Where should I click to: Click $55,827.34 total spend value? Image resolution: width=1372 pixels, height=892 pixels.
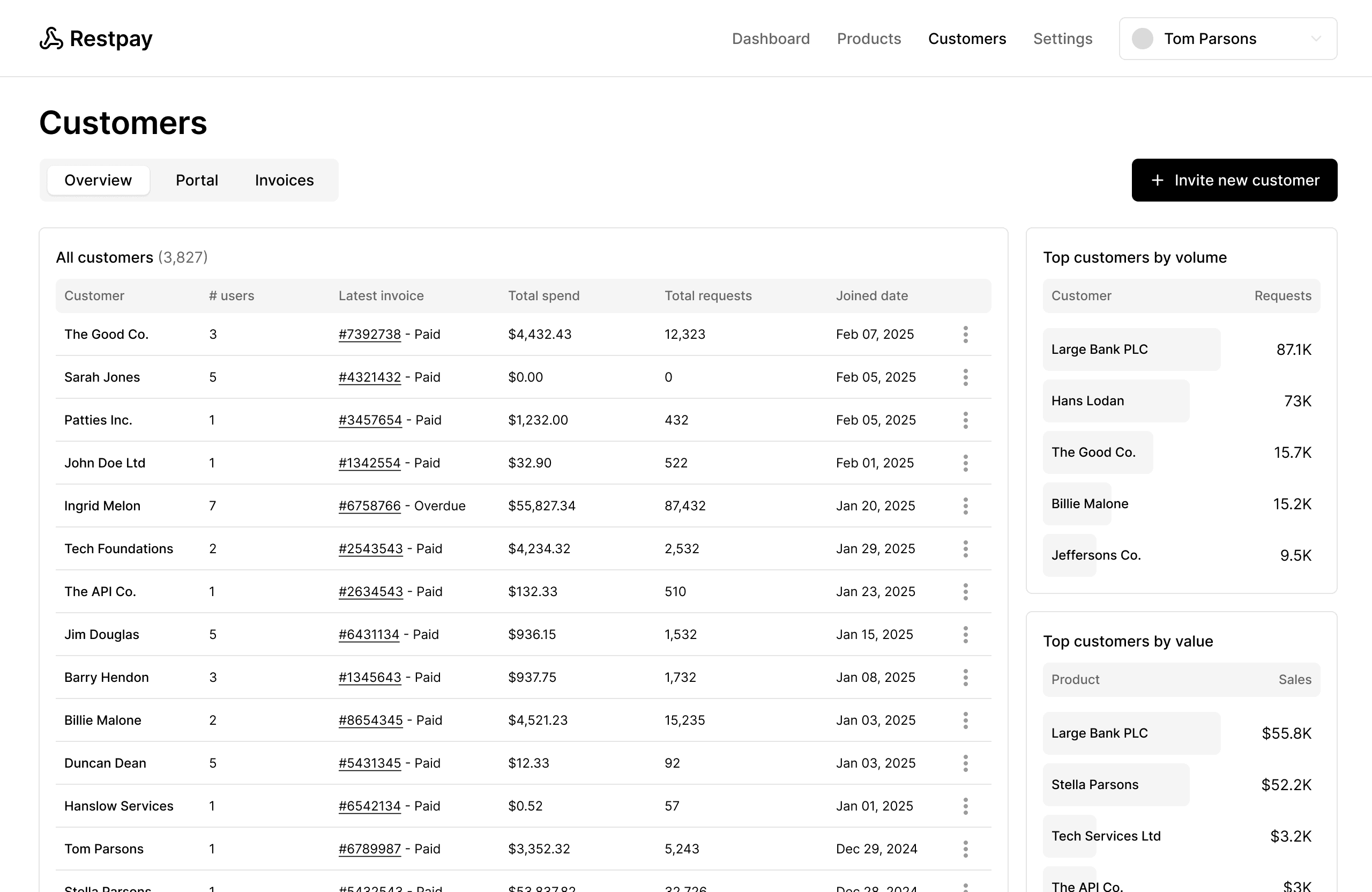541,506
